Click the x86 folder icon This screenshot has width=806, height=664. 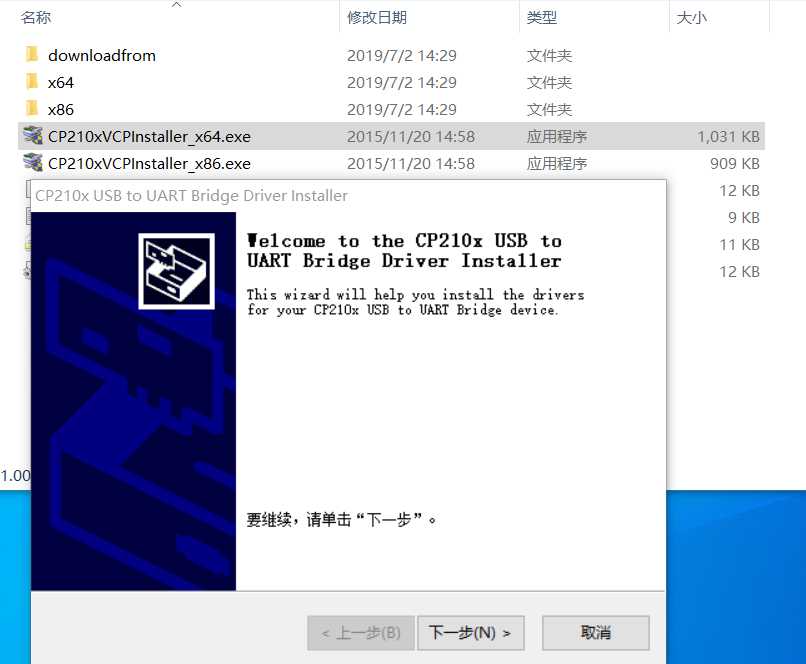(32, 108)
